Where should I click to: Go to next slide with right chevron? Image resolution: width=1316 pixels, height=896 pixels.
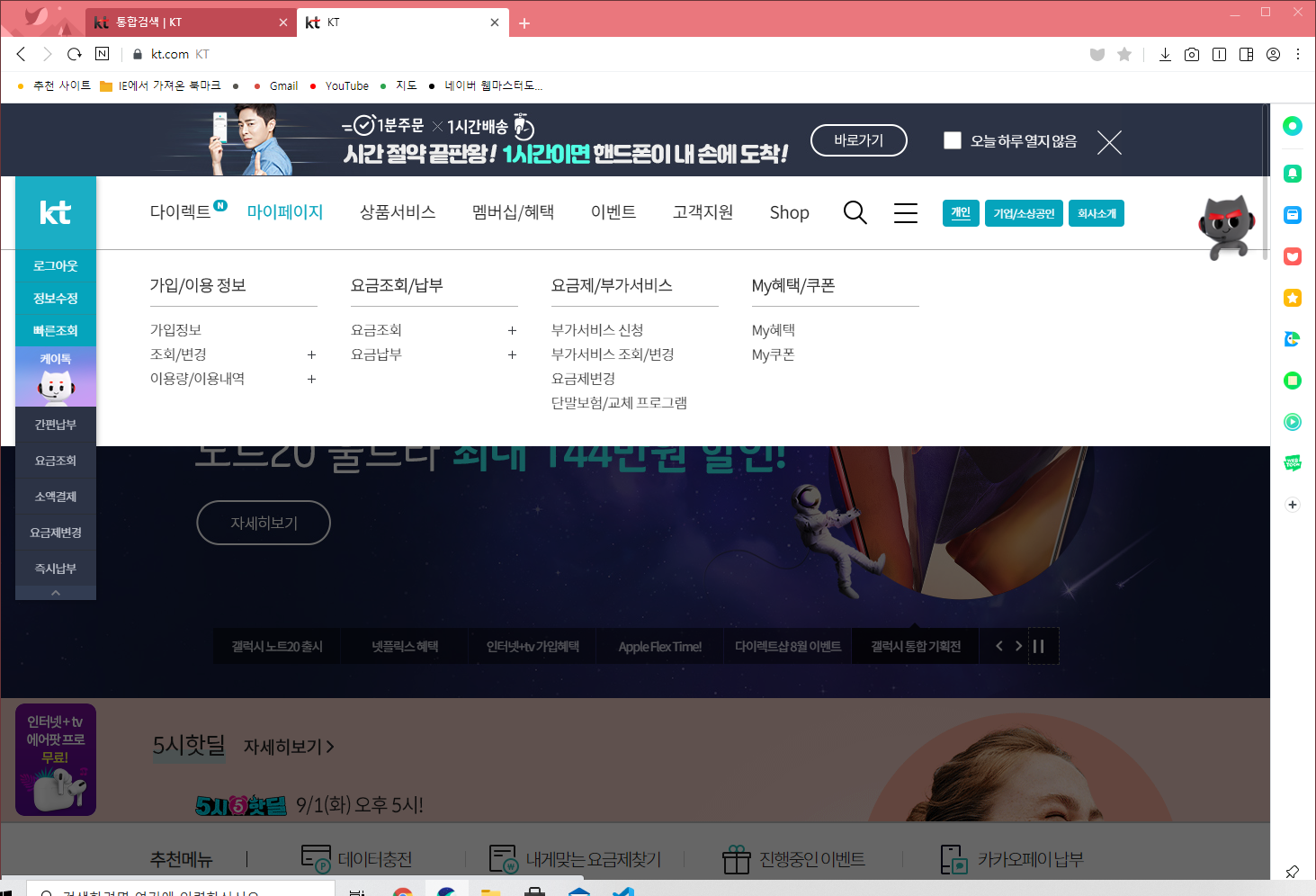coord(1018,646)
